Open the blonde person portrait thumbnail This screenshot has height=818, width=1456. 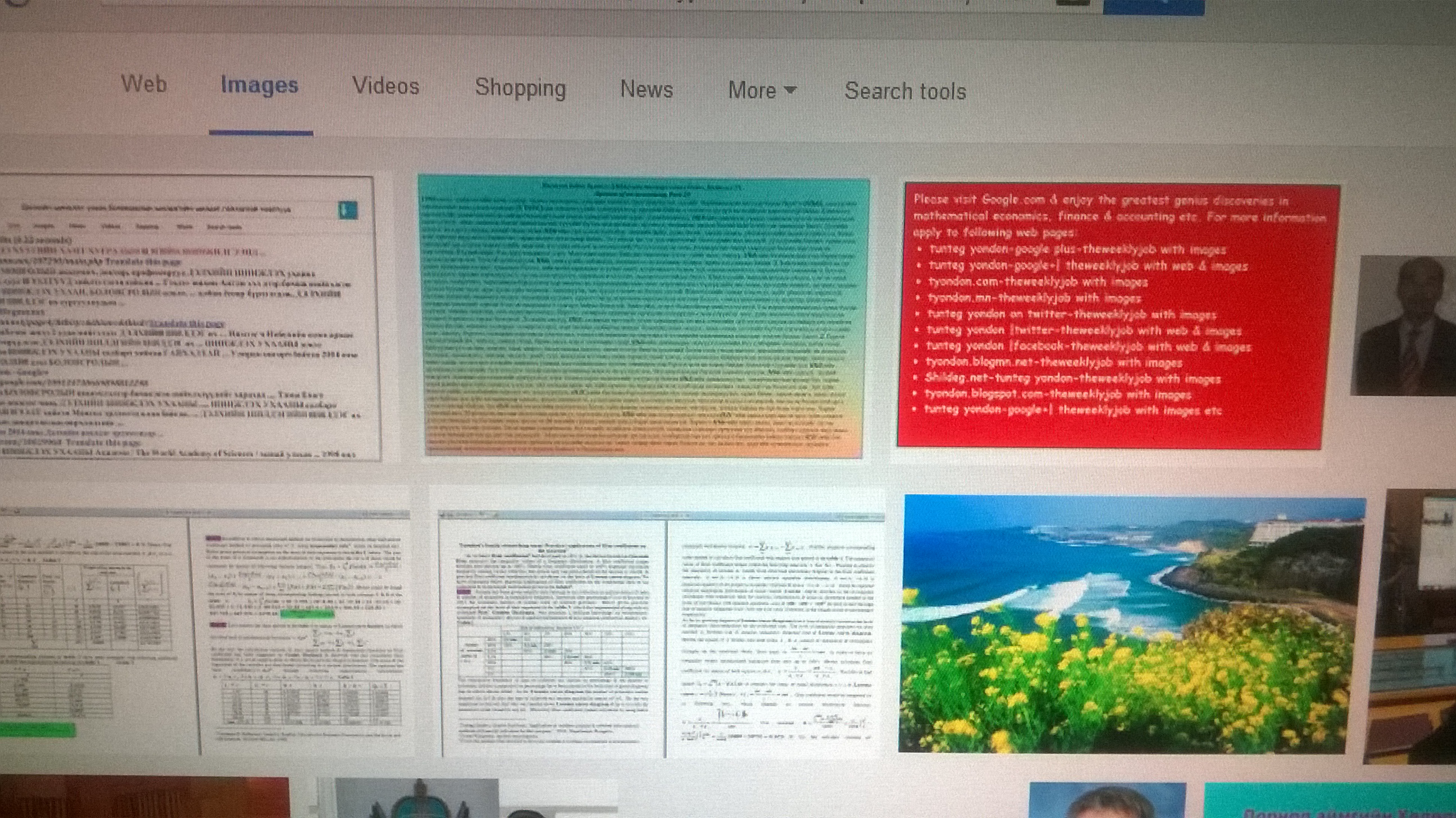(1107, 800)
